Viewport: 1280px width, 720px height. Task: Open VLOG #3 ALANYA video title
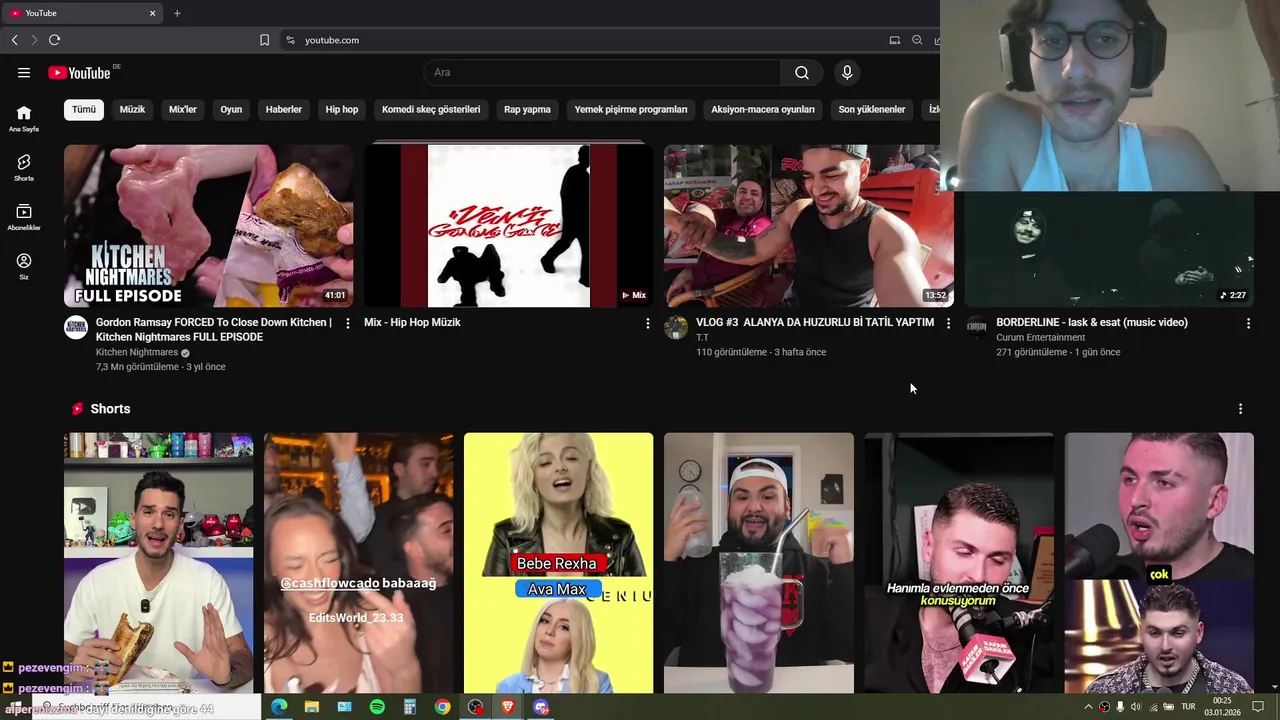(x=815, y=323)
